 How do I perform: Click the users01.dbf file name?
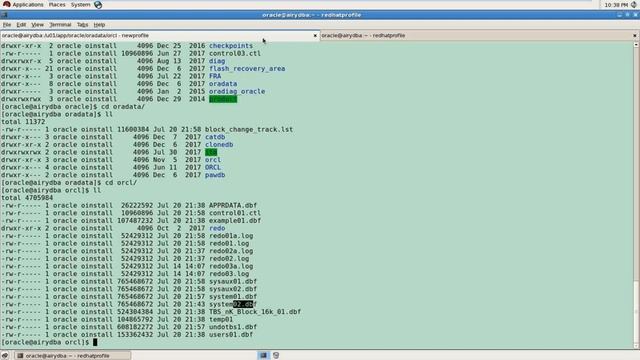231,335
